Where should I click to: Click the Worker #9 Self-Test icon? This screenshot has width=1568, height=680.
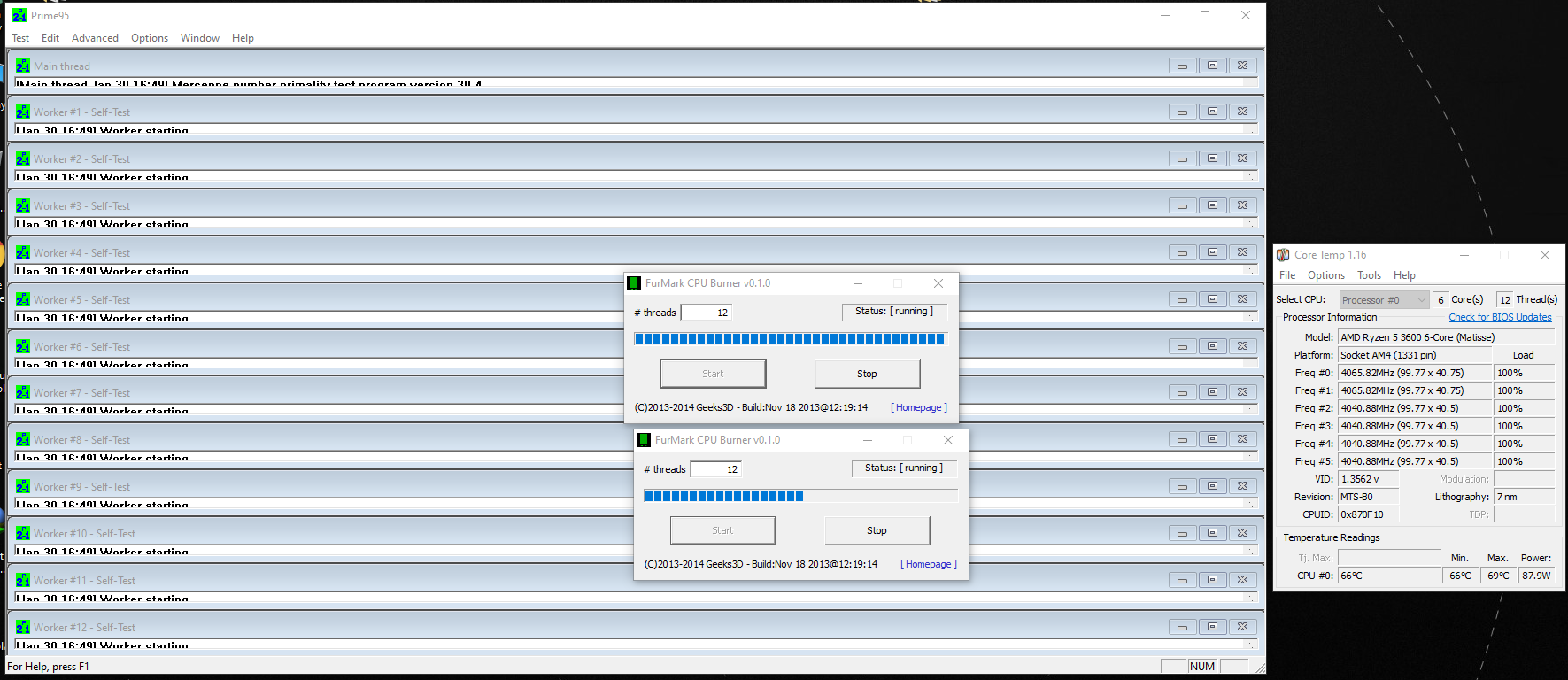pyautogui.click(x=23, y=486)
